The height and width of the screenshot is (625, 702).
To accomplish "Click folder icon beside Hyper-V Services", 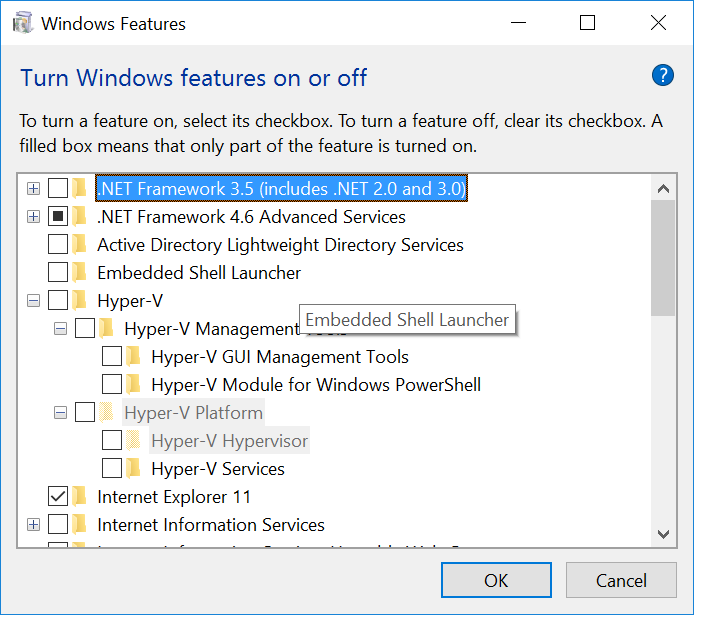I will (133, 469).
